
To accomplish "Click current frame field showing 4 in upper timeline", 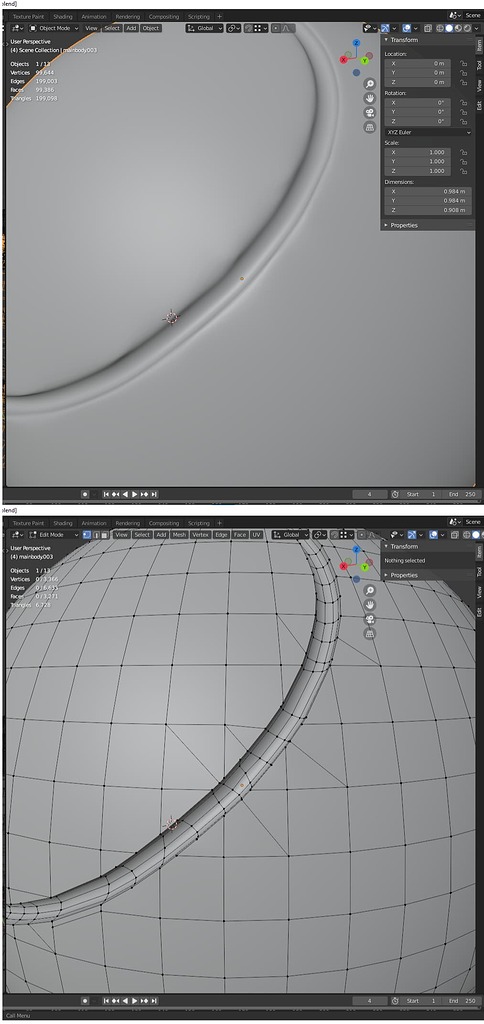I will pyautogui.click(x=370, y=494).
